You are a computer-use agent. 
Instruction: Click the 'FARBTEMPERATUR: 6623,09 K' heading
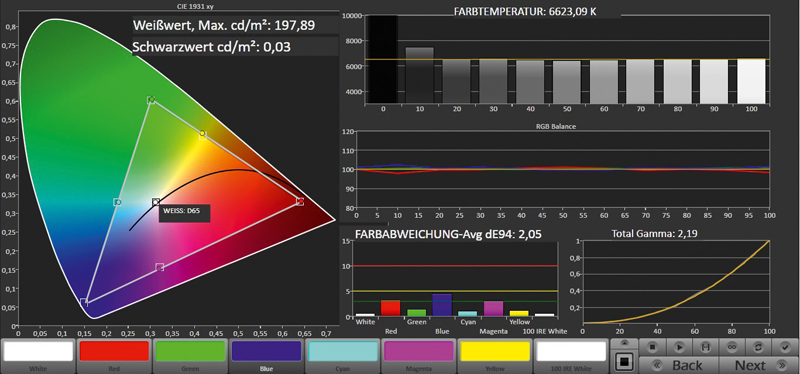pyautogui.click(x=525, y=12)
